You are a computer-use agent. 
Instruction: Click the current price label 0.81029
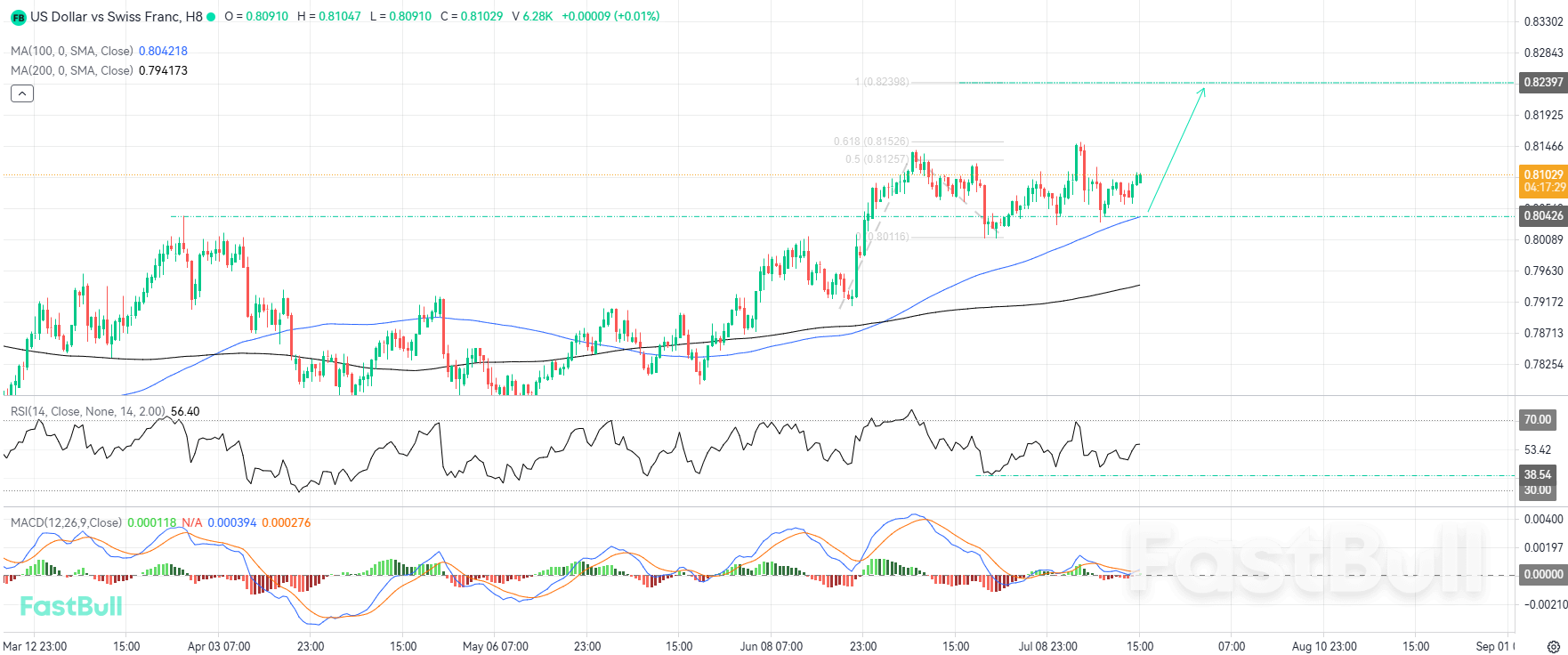(x=1543, y=174)
